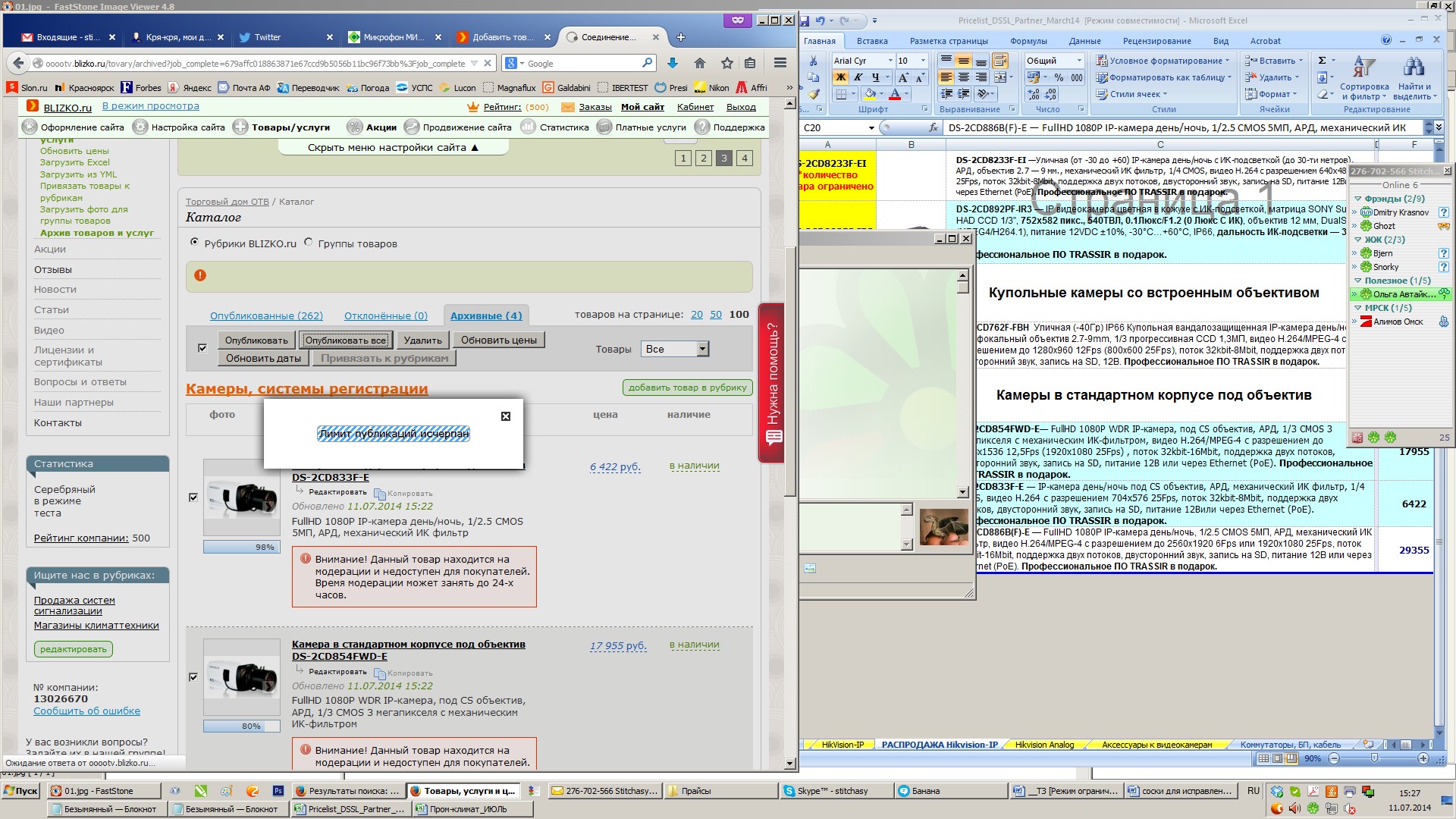Open Excel font color swatch
Screen dimensions: 1456x819
tap(895, 94)
